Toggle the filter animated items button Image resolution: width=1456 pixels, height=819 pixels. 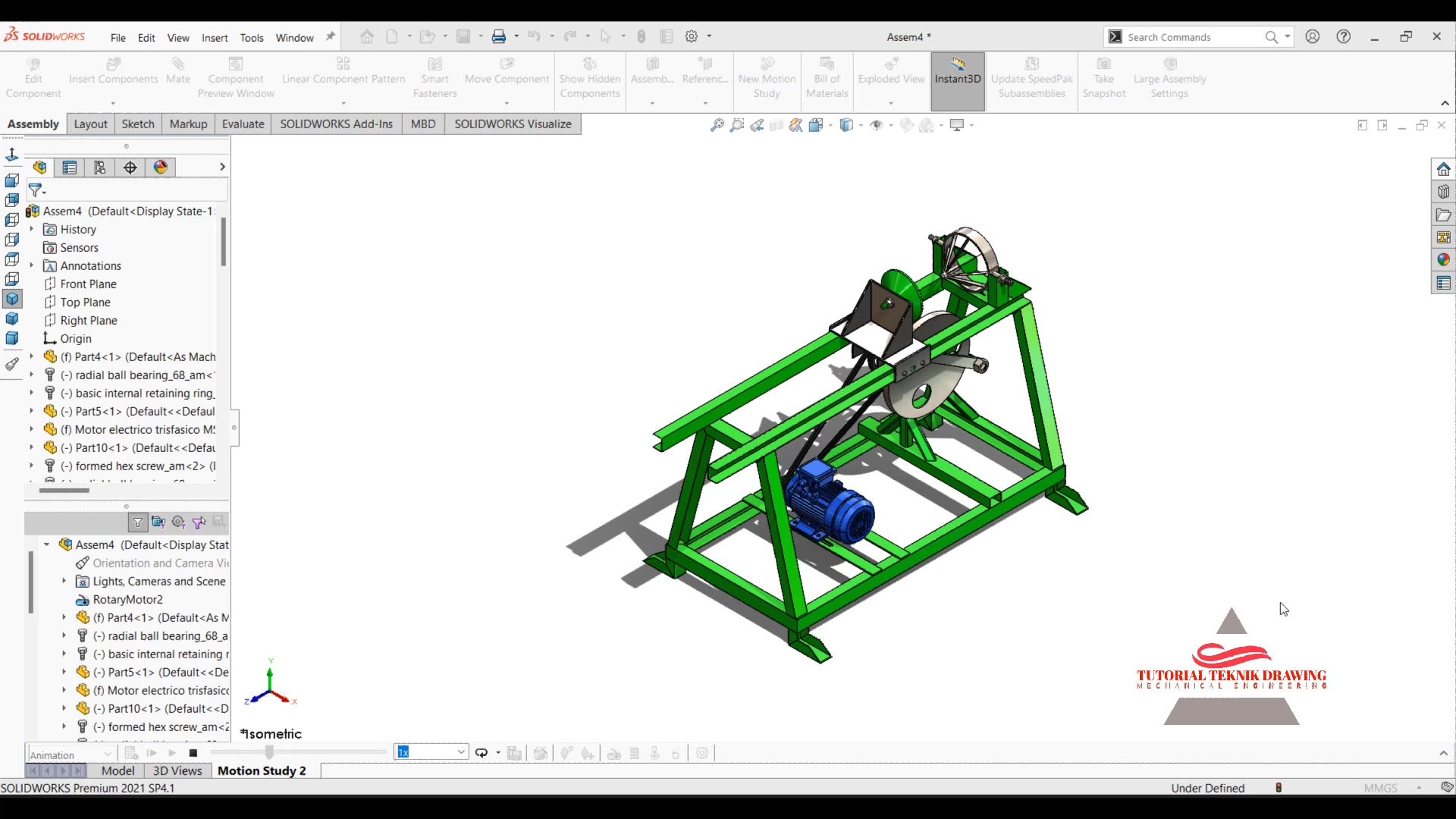(158, 522)
